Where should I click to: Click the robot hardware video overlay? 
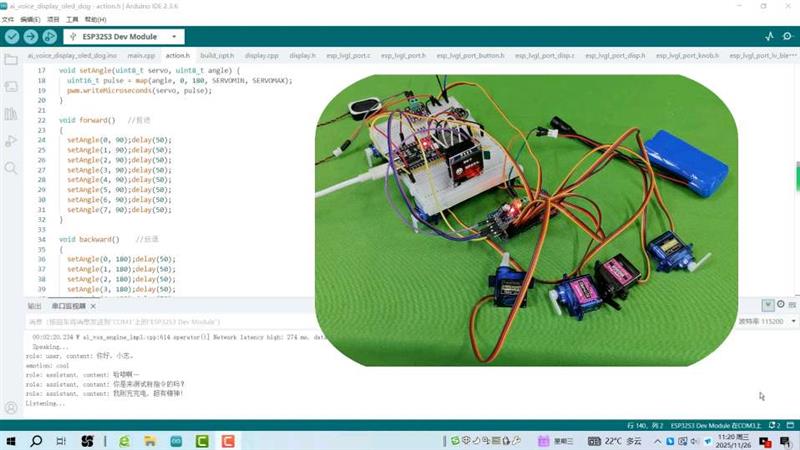pos(526,220)
